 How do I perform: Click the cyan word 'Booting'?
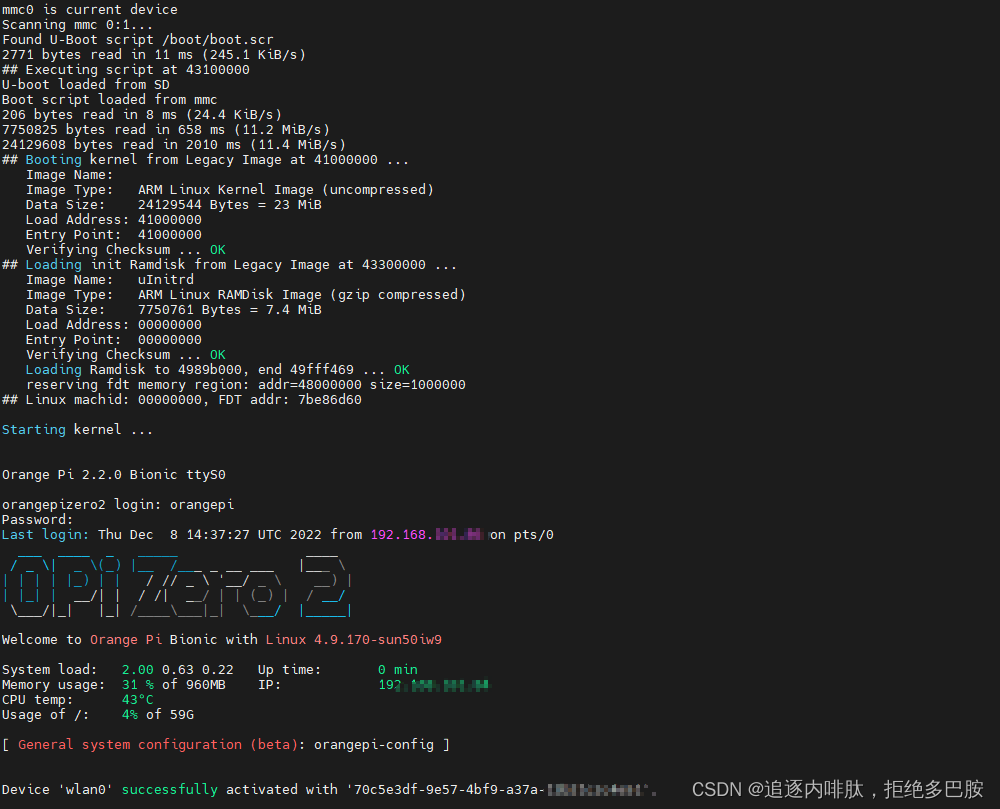tap(54, 159)
